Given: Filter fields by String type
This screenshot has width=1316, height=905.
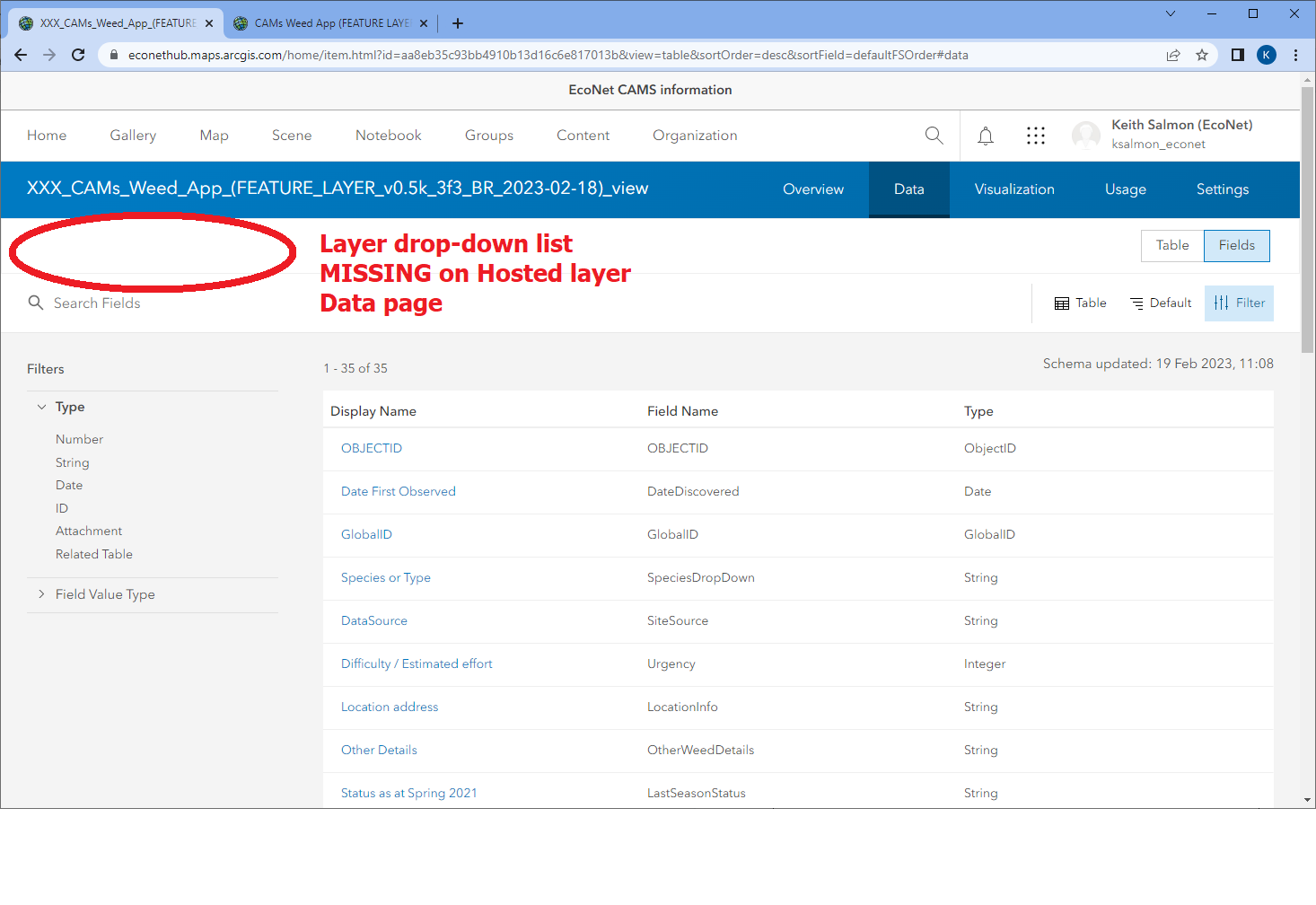Looking at the screenshot, I should pyautogui.click(x=72, y=462).
